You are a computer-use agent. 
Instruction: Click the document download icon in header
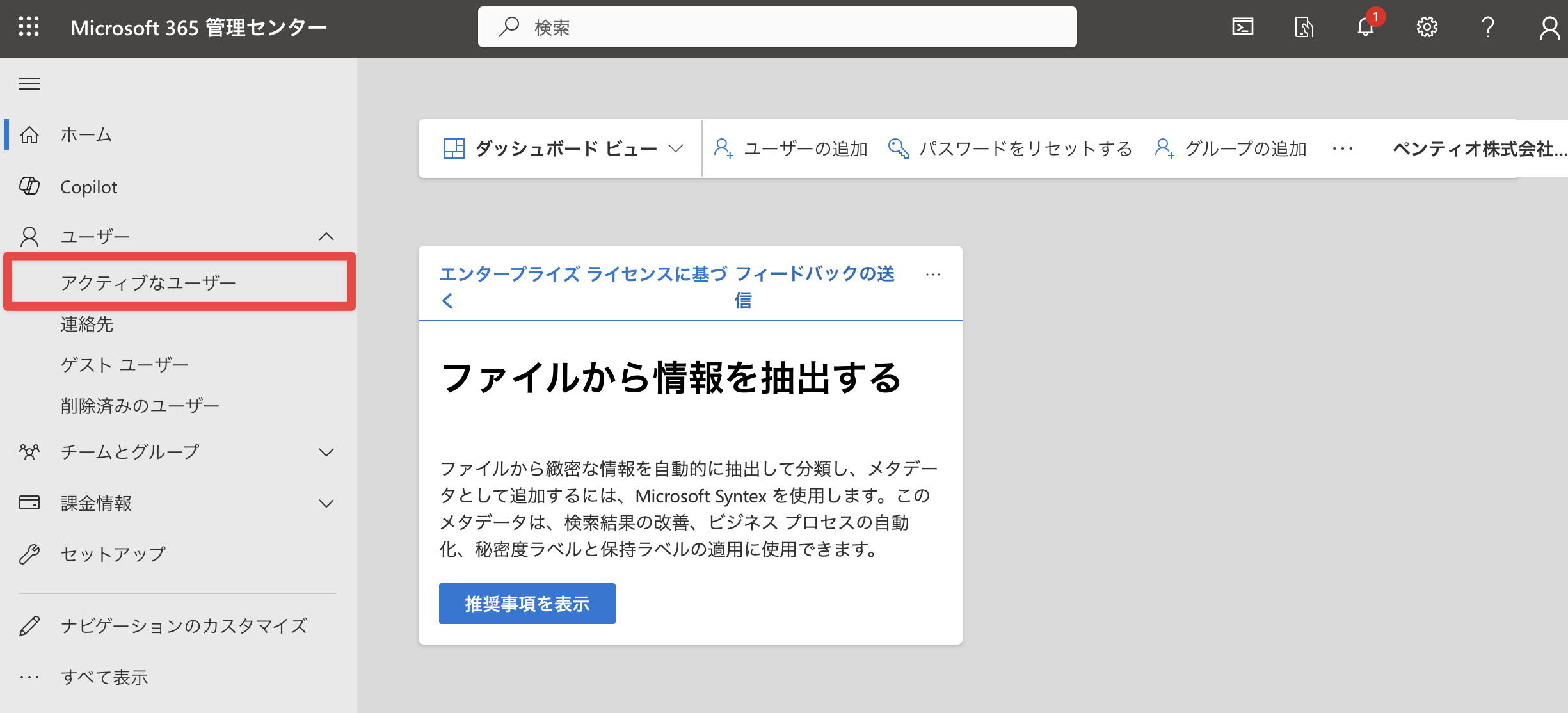click(1304, 27)
